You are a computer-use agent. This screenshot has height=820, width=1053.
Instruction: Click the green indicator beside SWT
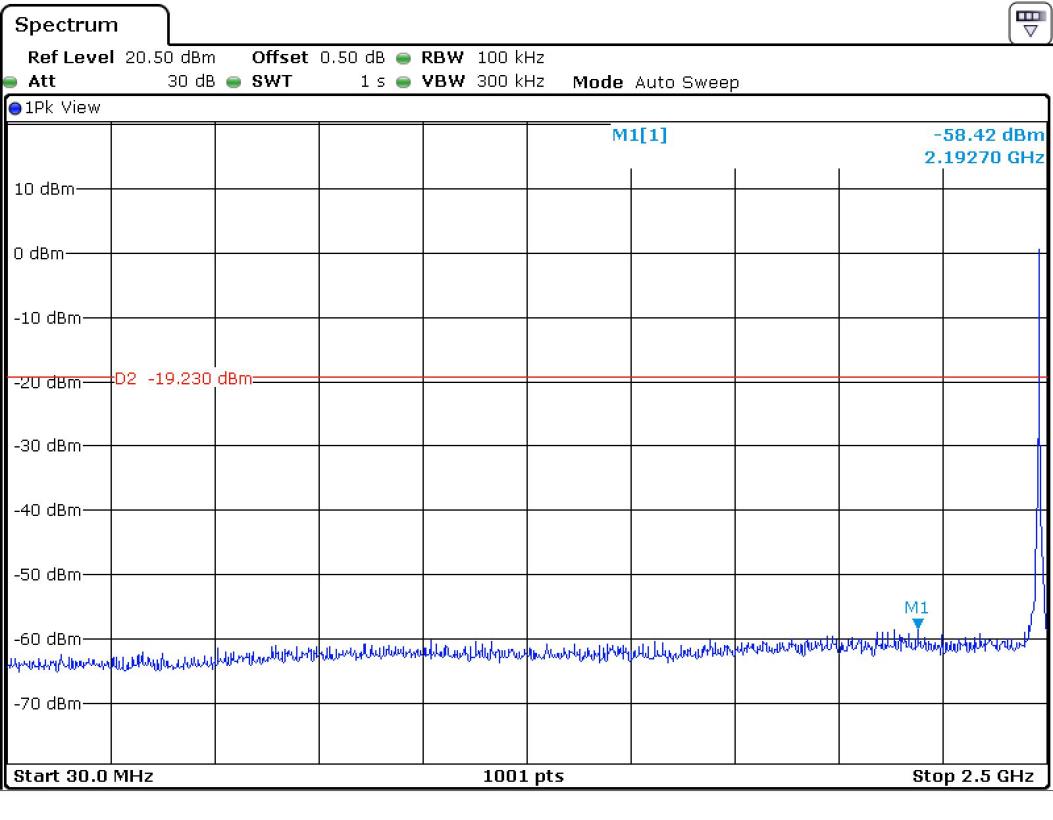233,82
